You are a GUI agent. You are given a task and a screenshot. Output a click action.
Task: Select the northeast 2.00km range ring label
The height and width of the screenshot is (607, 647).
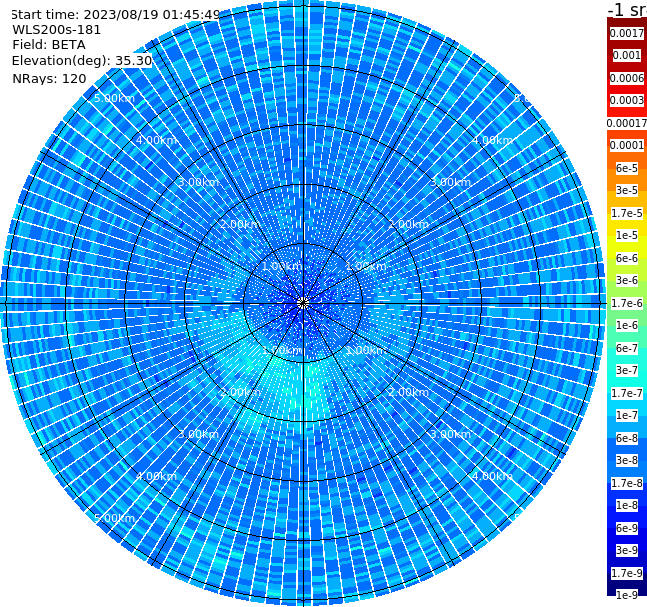point(409,224)
